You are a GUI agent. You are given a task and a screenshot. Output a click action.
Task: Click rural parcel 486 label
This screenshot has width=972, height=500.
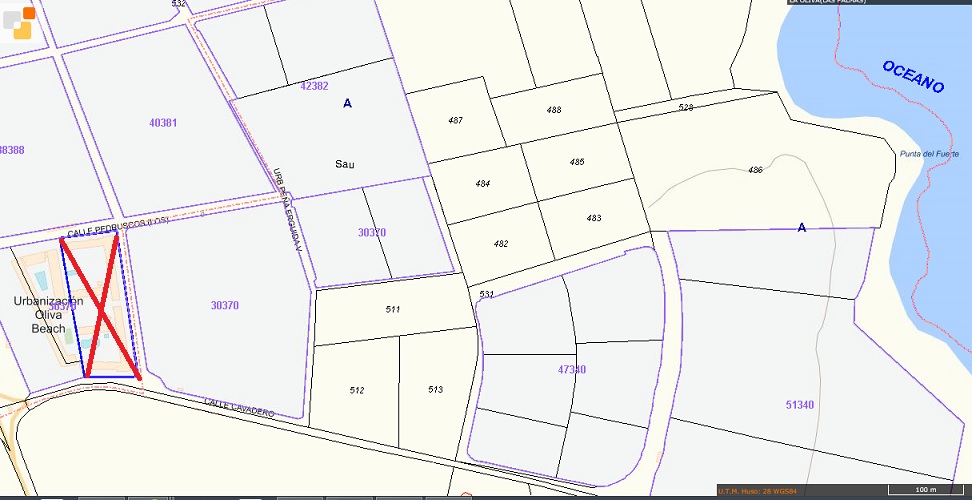tap(755, 170)
